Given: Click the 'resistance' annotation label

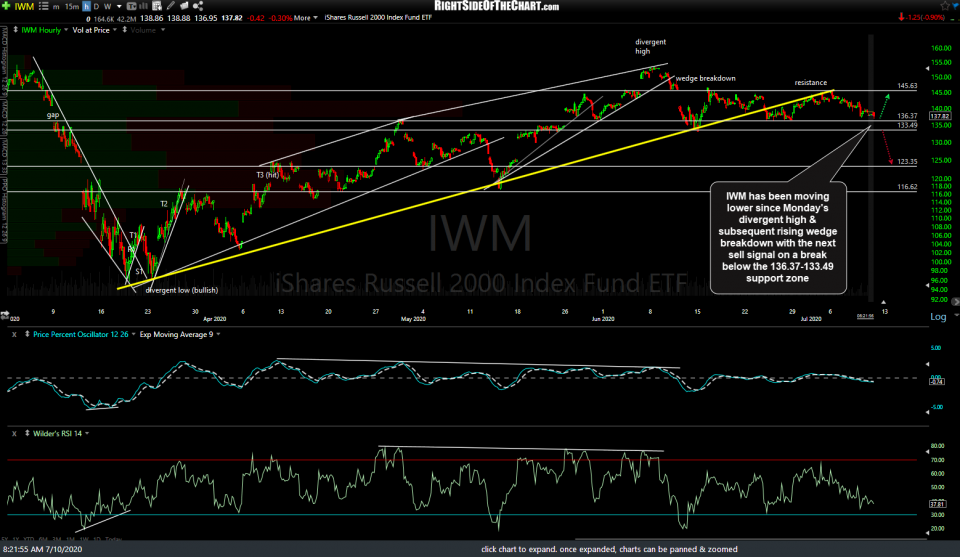Looking at the screenshot, I should 811,83.
